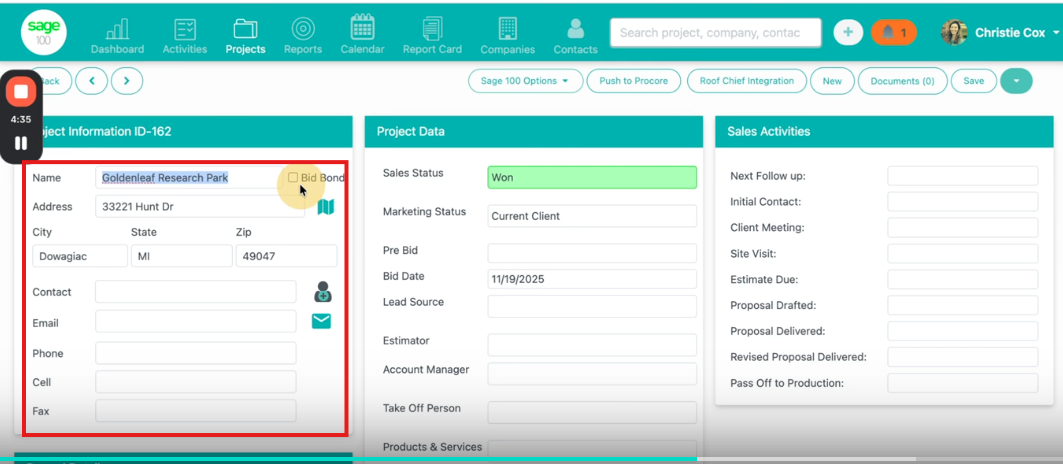Click Push to Procore button

click(x=633, y=81)
